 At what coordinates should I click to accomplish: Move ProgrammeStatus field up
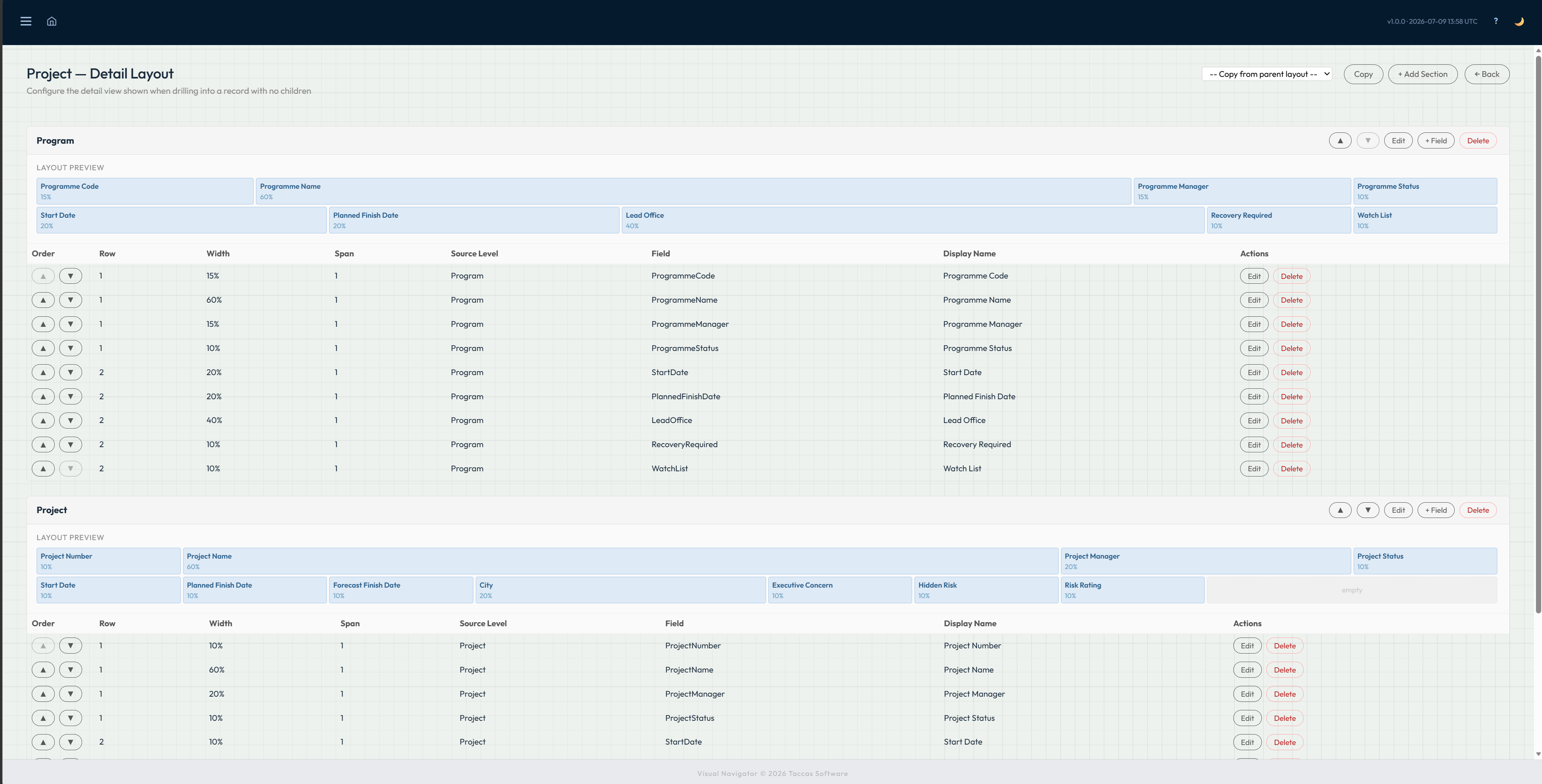click(x=43, y=348)
